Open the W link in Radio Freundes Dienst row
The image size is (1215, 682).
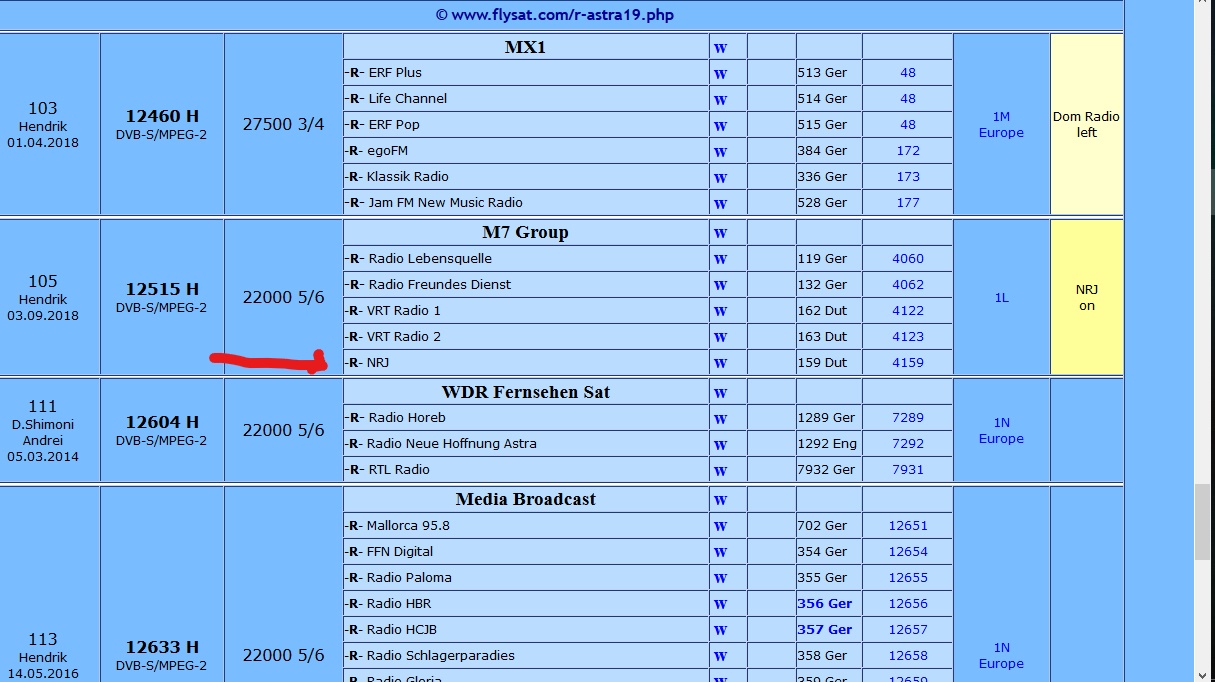click(x=720, y=285)
